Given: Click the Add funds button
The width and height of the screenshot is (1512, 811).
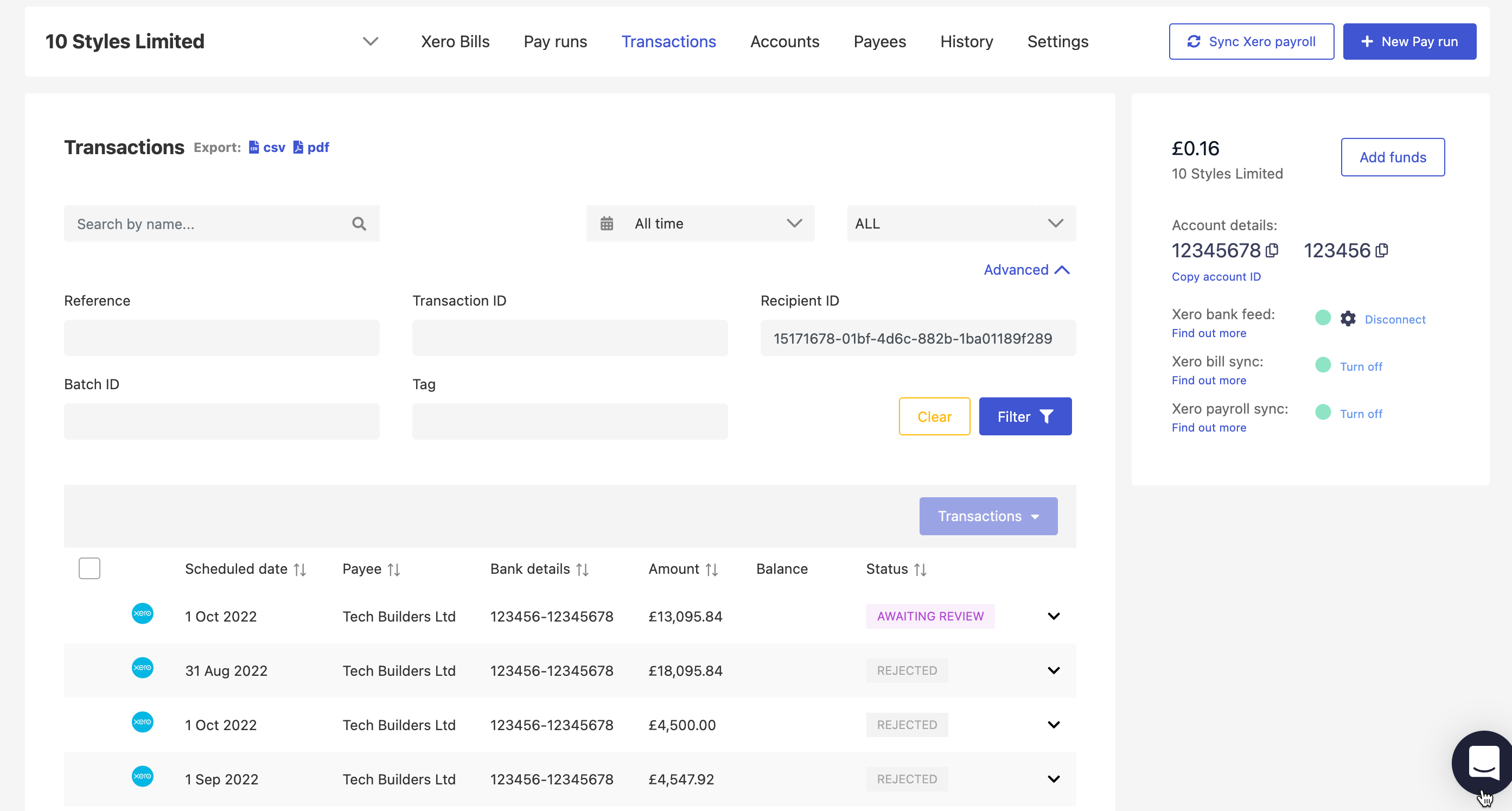Looking at the screenshot, I should tap(1392, 157).
